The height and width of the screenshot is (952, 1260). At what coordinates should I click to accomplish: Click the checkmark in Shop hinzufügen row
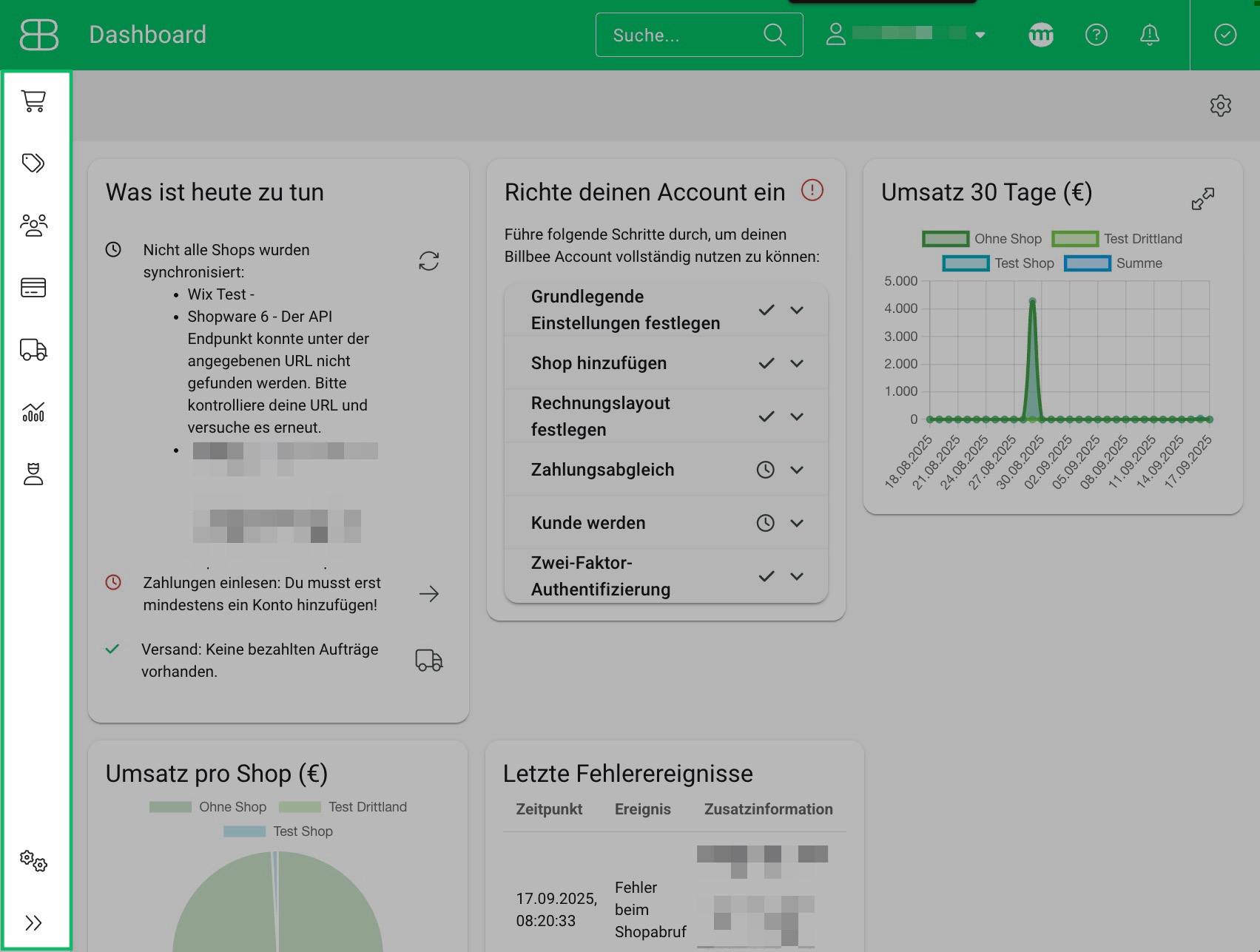coord(767,363)
